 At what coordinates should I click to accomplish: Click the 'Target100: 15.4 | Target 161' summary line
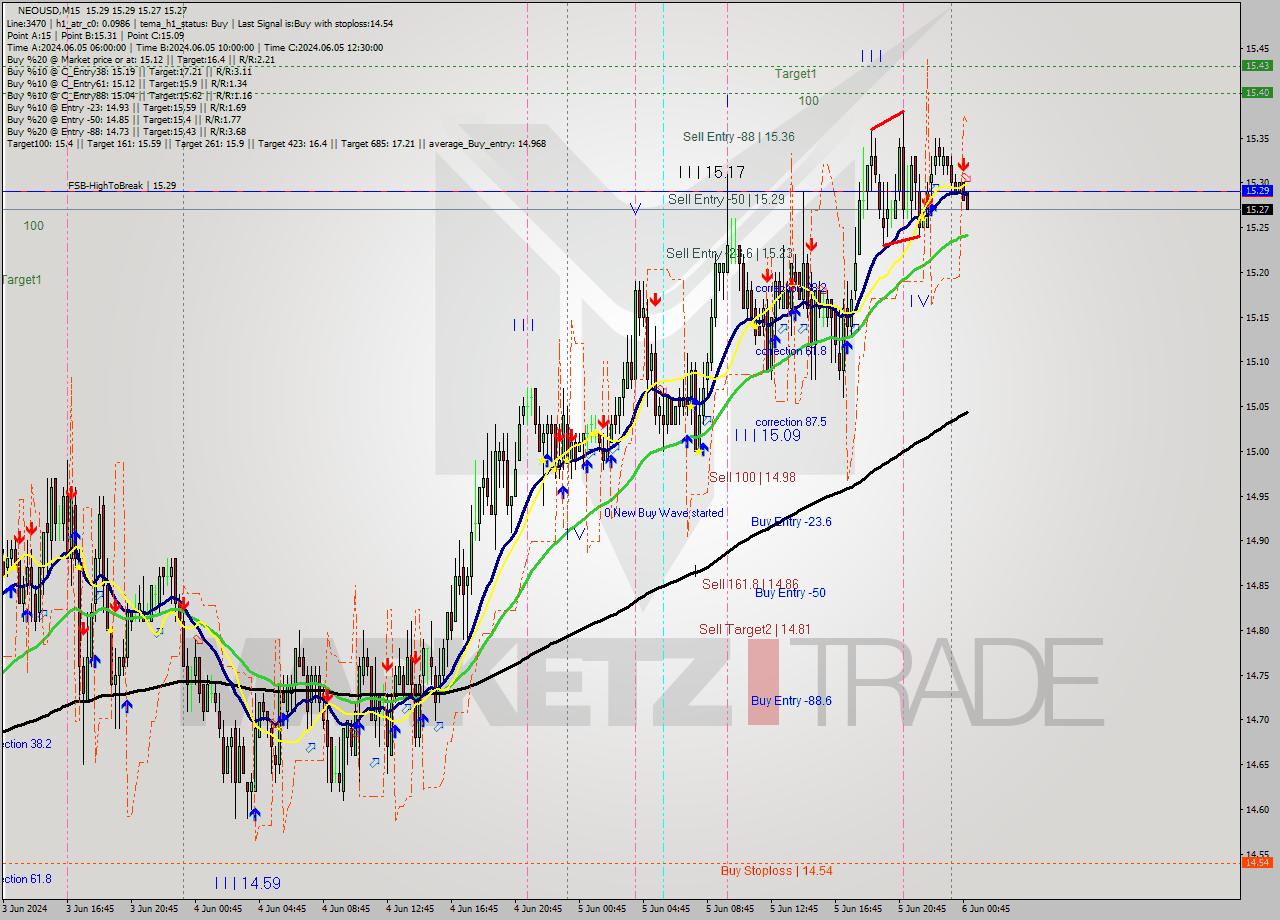pyautogui.click(x=276, y=144)
